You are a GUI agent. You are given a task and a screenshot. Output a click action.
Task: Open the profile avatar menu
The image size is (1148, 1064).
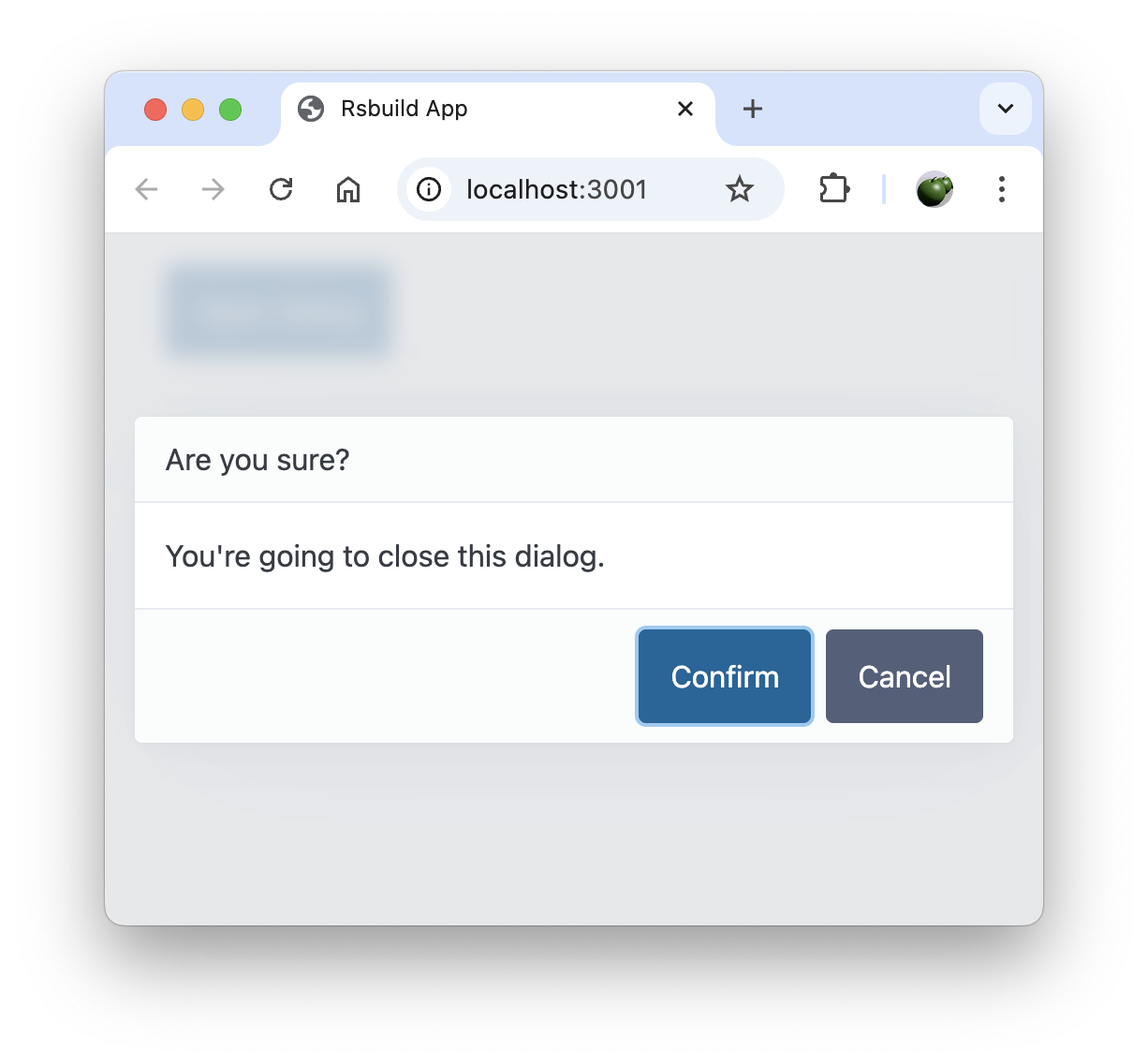pos(935,189)
